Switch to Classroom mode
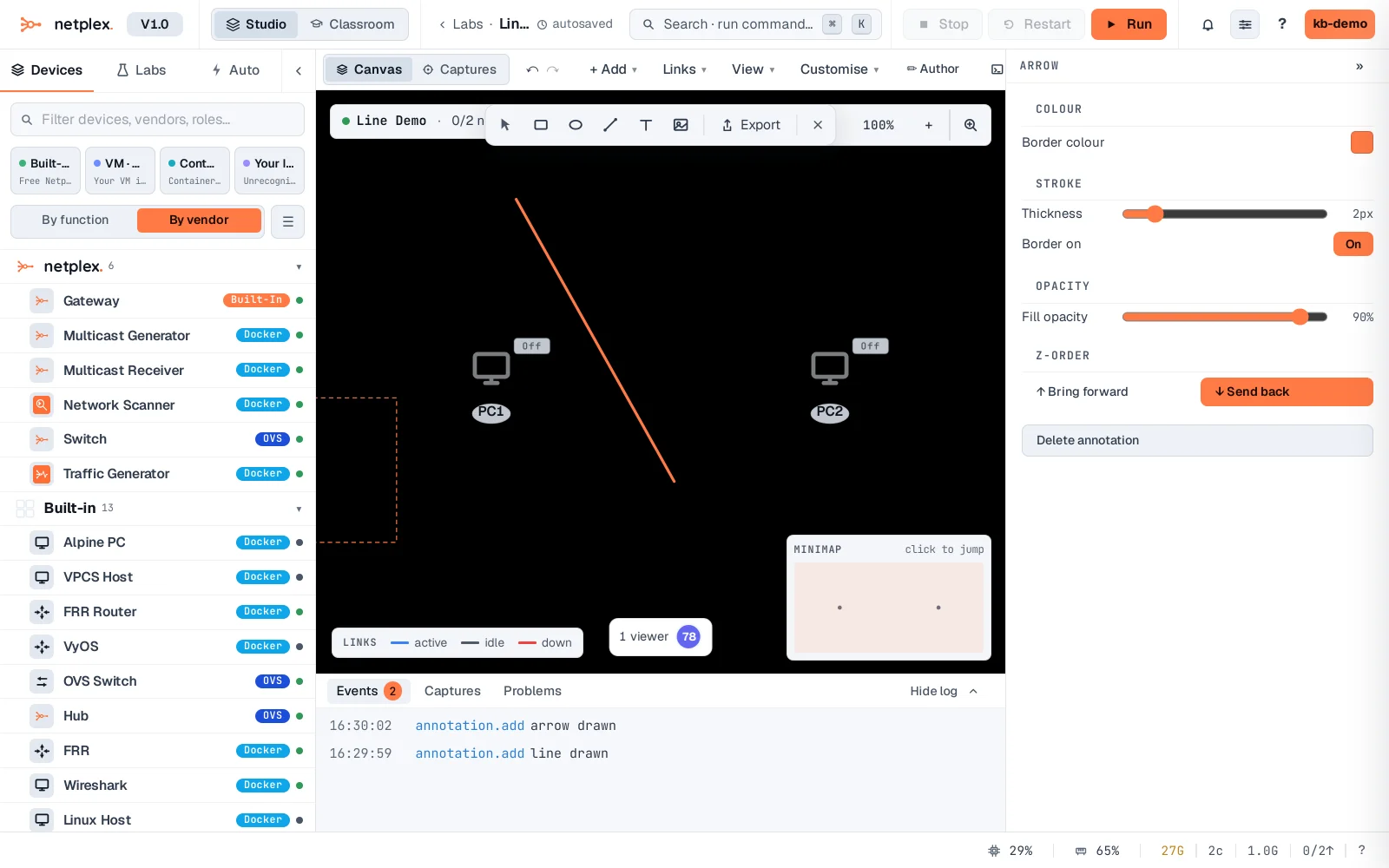 pyautogui.click(x=352, y=24)
